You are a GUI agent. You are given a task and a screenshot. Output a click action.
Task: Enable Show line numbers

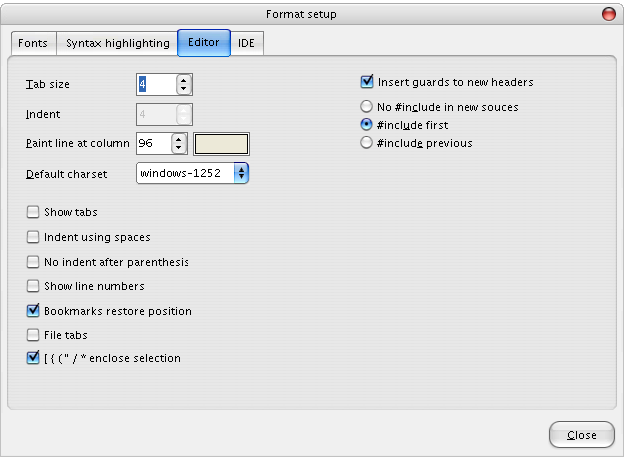tap(34, 286)
